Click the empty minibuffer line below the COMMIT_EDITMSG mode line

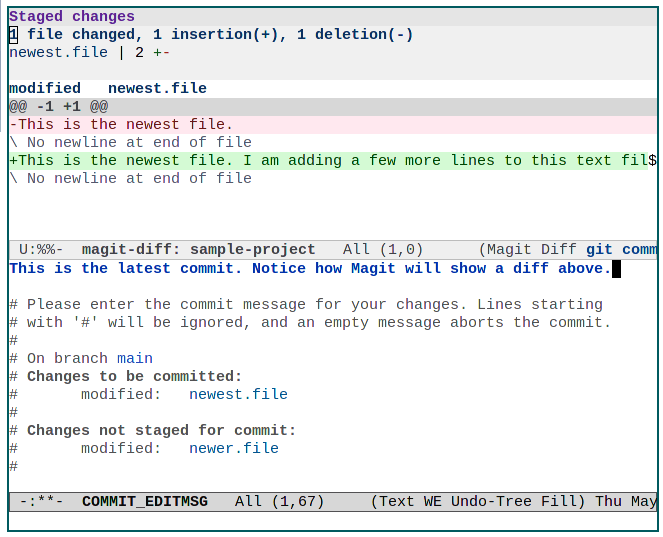click(333, 521)
